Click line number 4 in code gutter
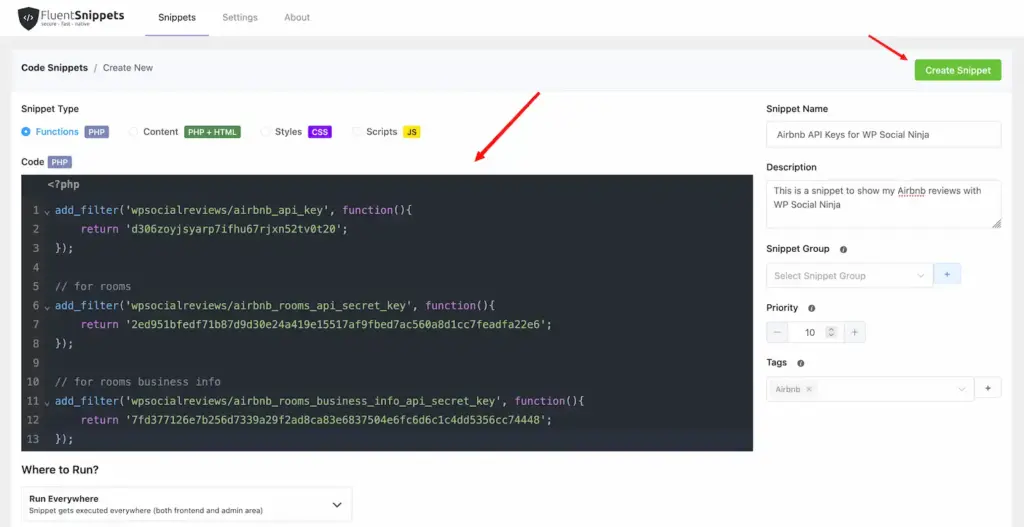 point(36,267)
